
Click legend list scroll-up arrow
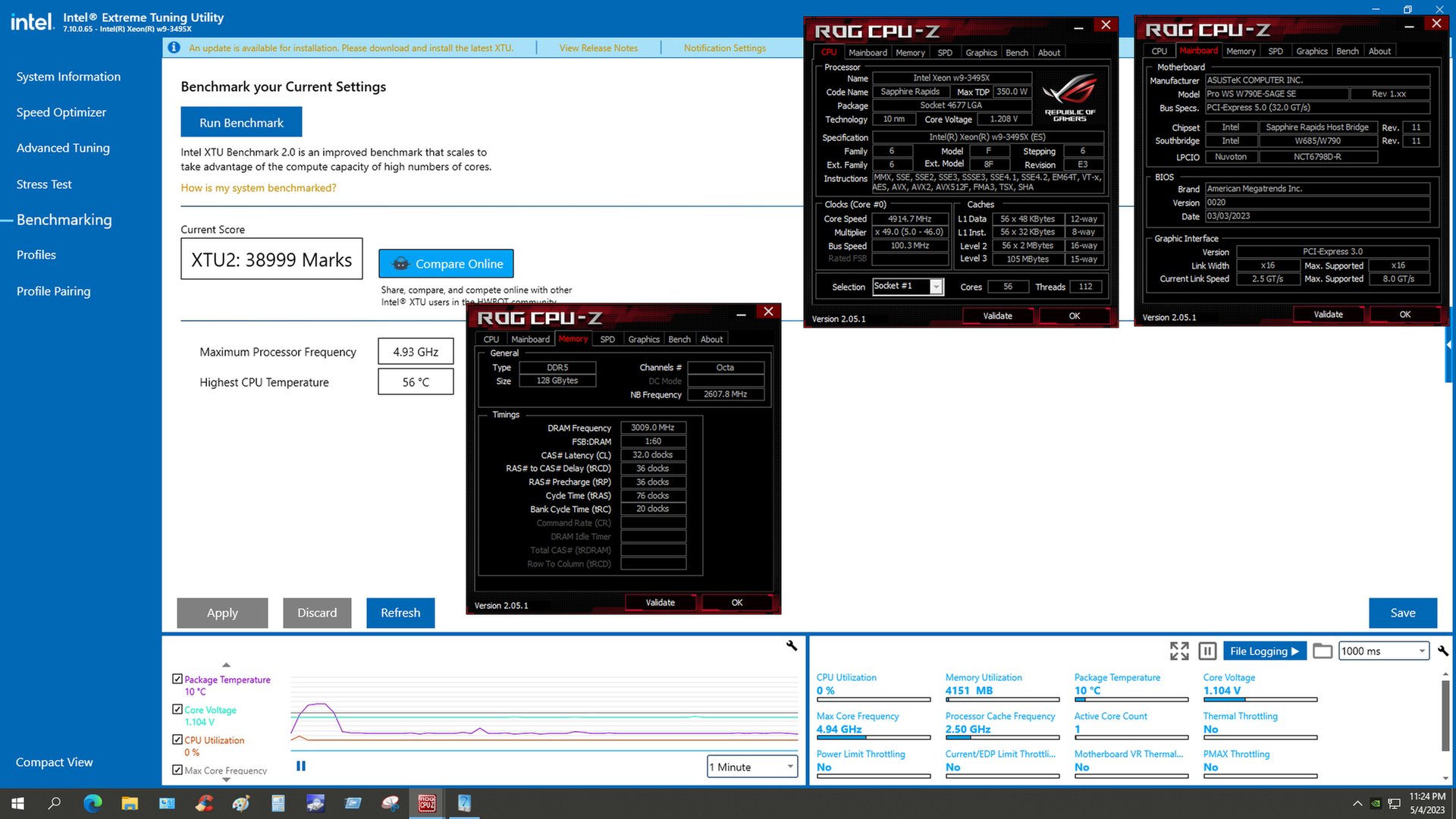click(x=226, y=664)
